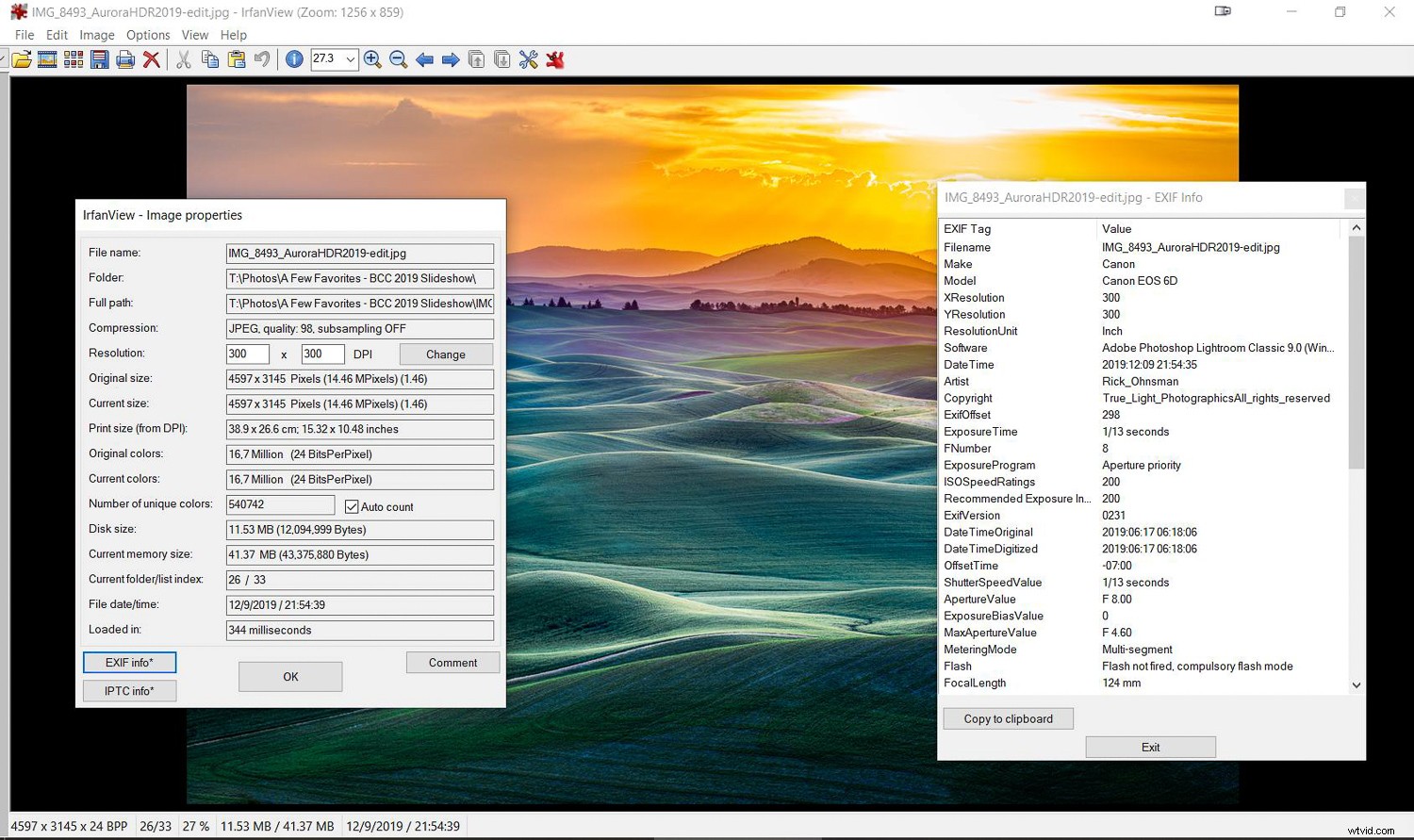This screenshot has width=1414, height=840.
Task: Open the Options menu
Action: pos(147,35)
